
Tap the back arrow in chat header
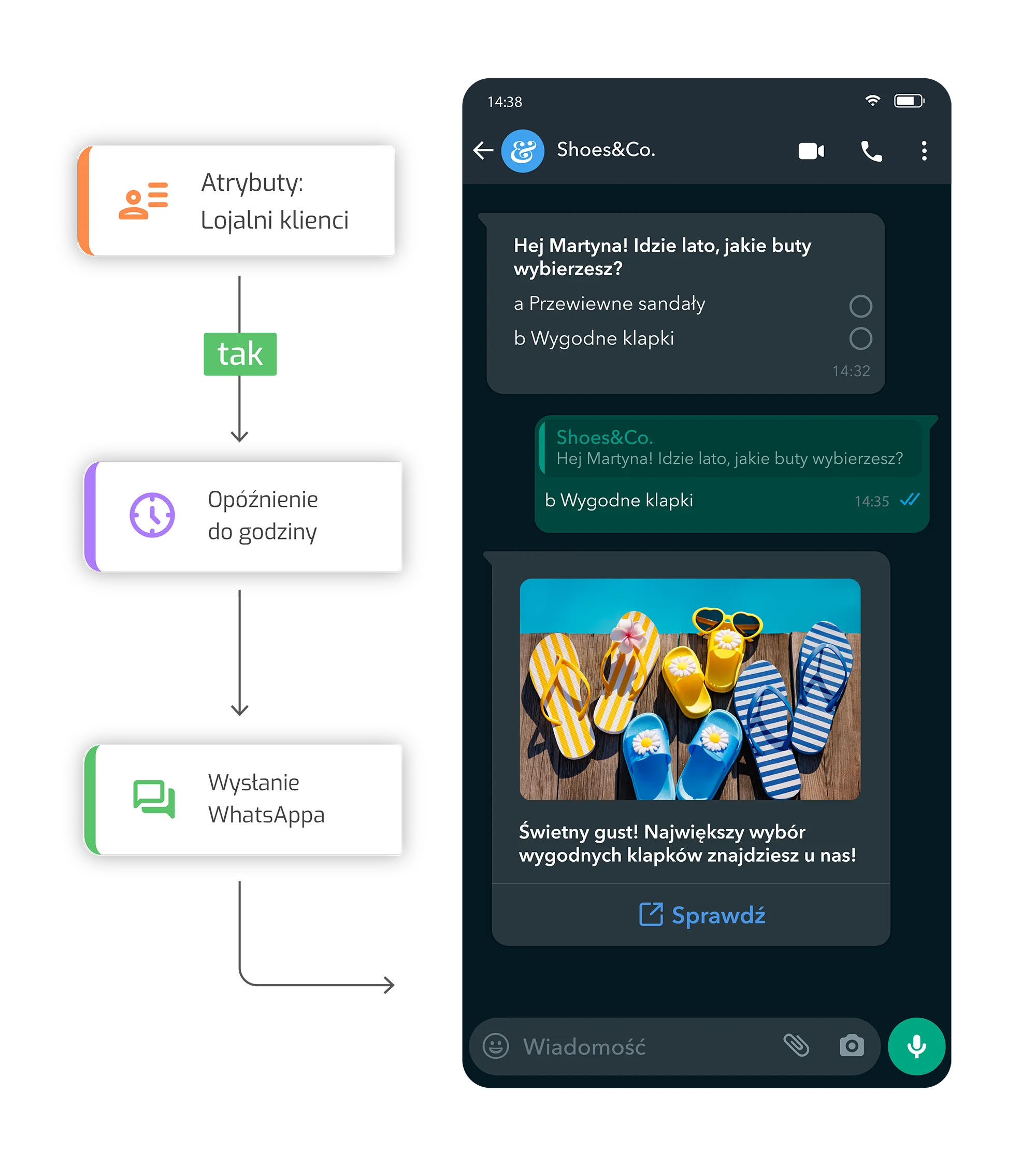point(483,151)
